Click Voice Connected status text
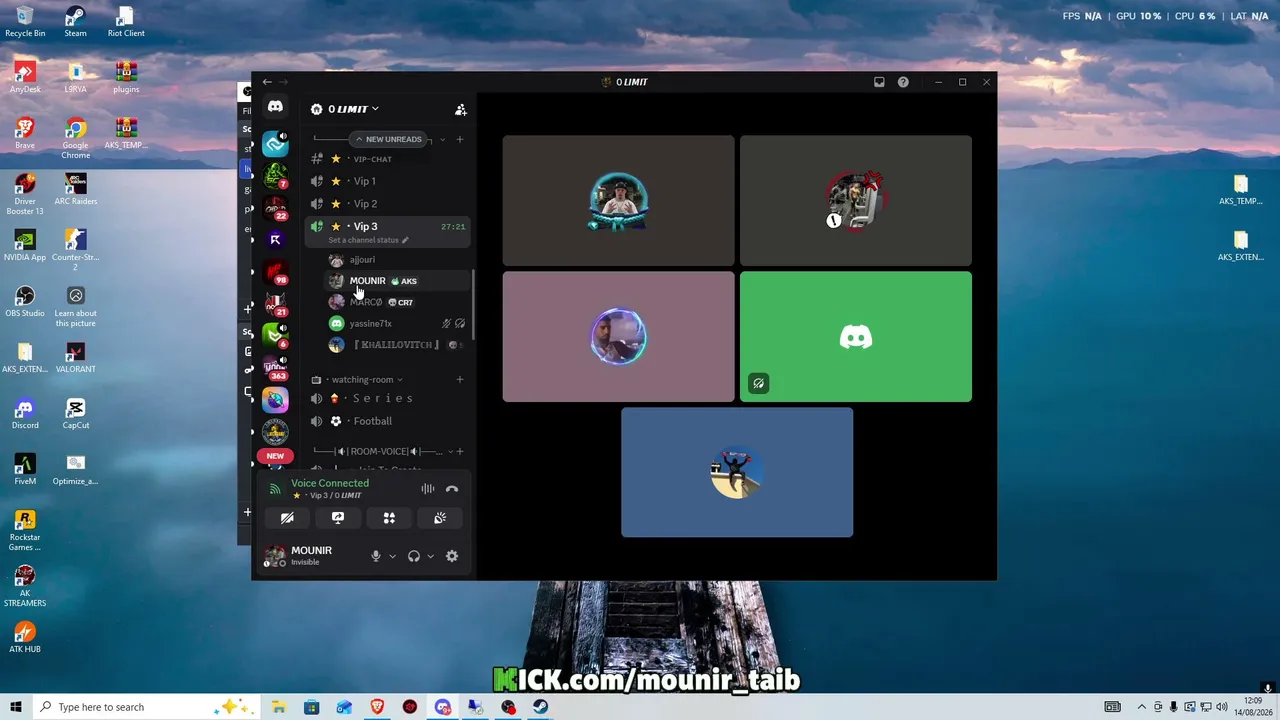 330,483
